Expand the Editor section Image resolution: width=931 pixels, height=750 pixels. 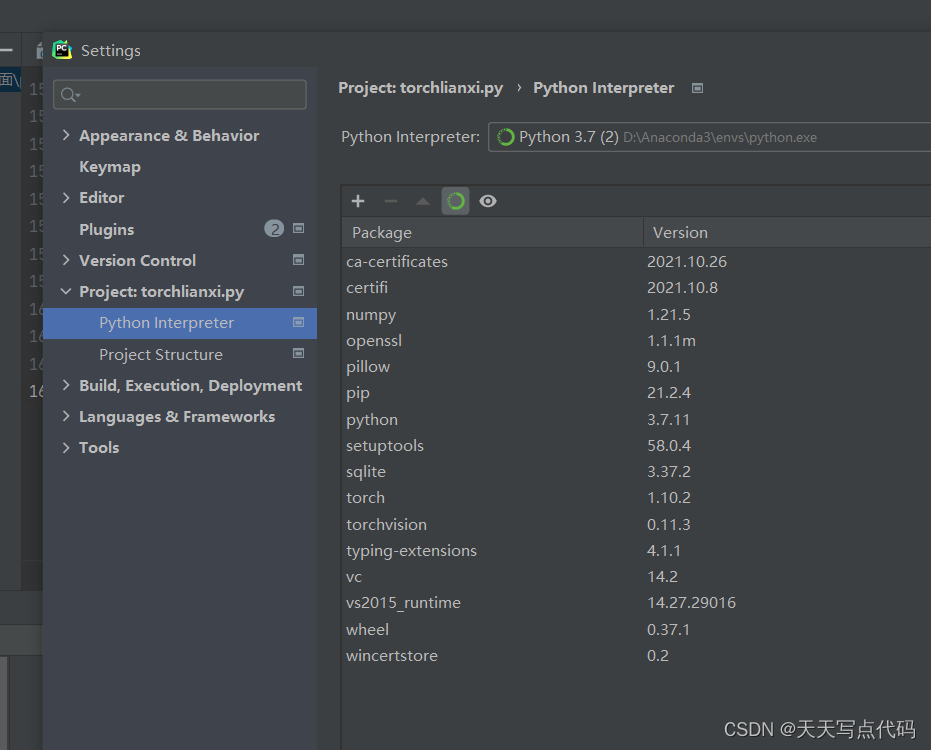(66, 198)
